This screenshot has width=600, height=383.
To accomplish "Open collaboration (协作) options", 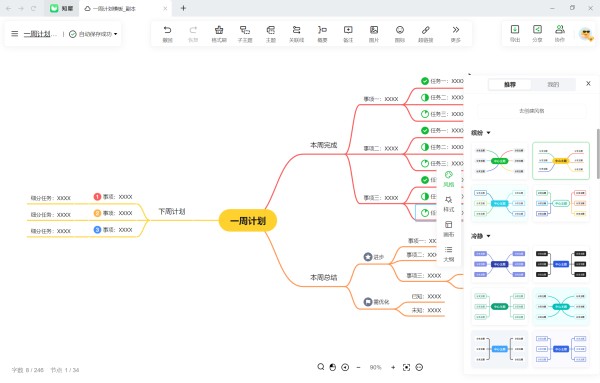I will click(x=560, y=33).
